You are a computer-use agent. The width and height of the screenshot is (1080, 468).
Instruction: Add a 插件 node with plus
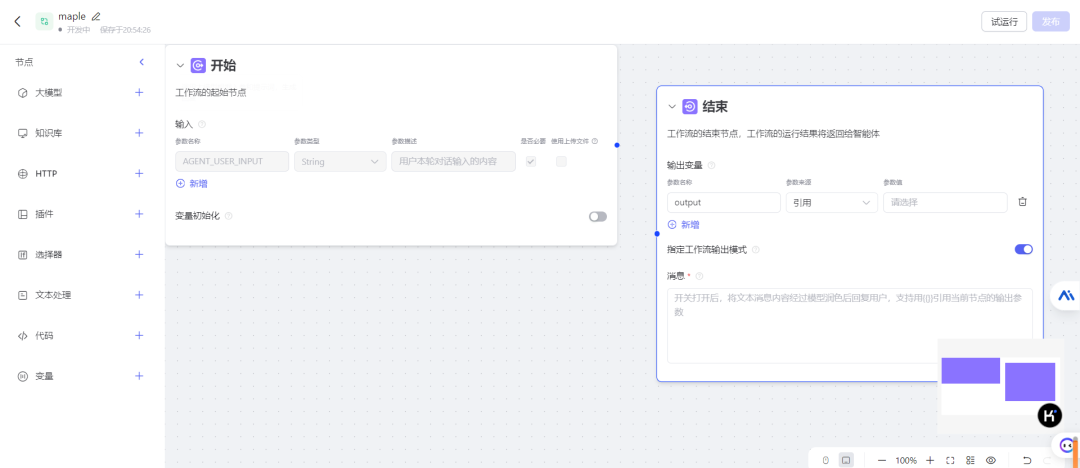[x=139, y=214]
